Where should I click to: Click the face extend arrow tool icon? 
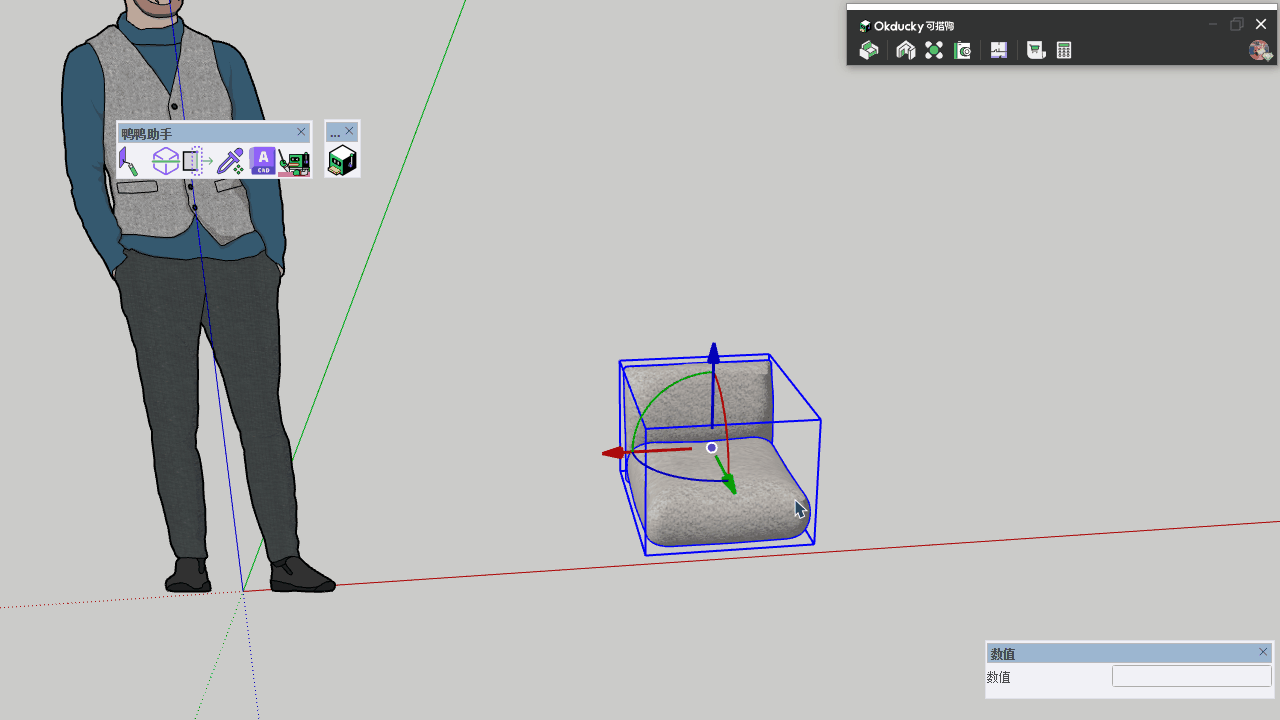tap(198, 161)
